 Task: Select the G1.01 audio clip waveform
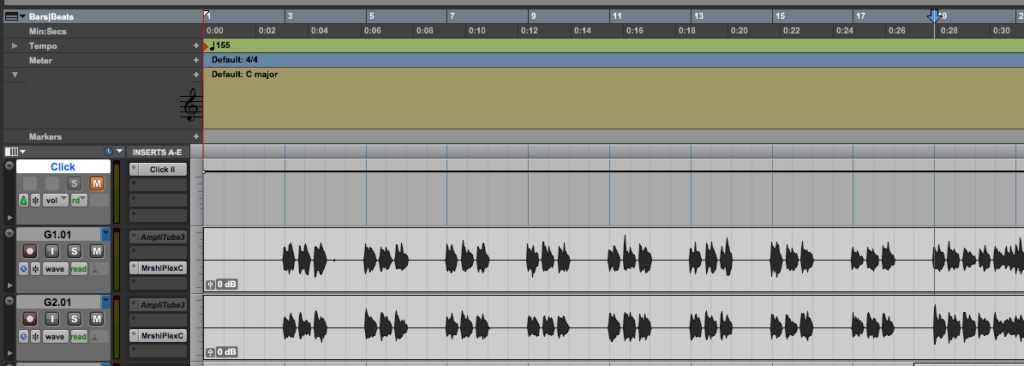(614, 259)
